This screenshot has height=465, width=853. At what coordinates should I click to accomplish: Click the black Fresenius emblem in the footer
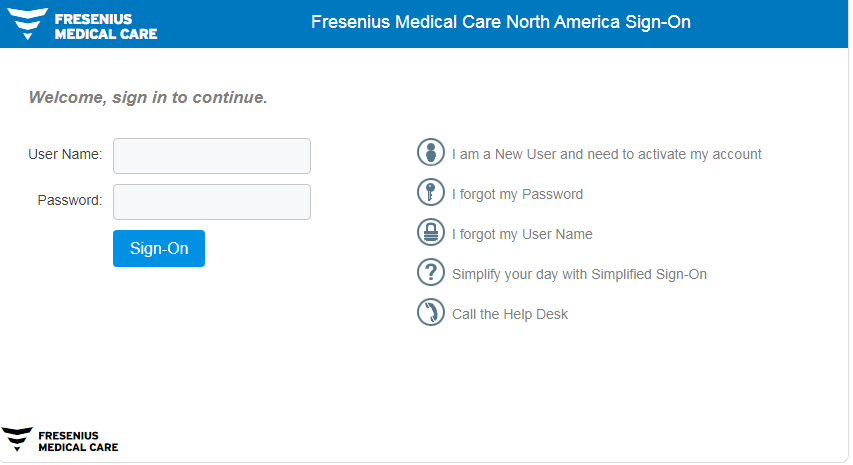pyautogui.click(x=17, y=439)
